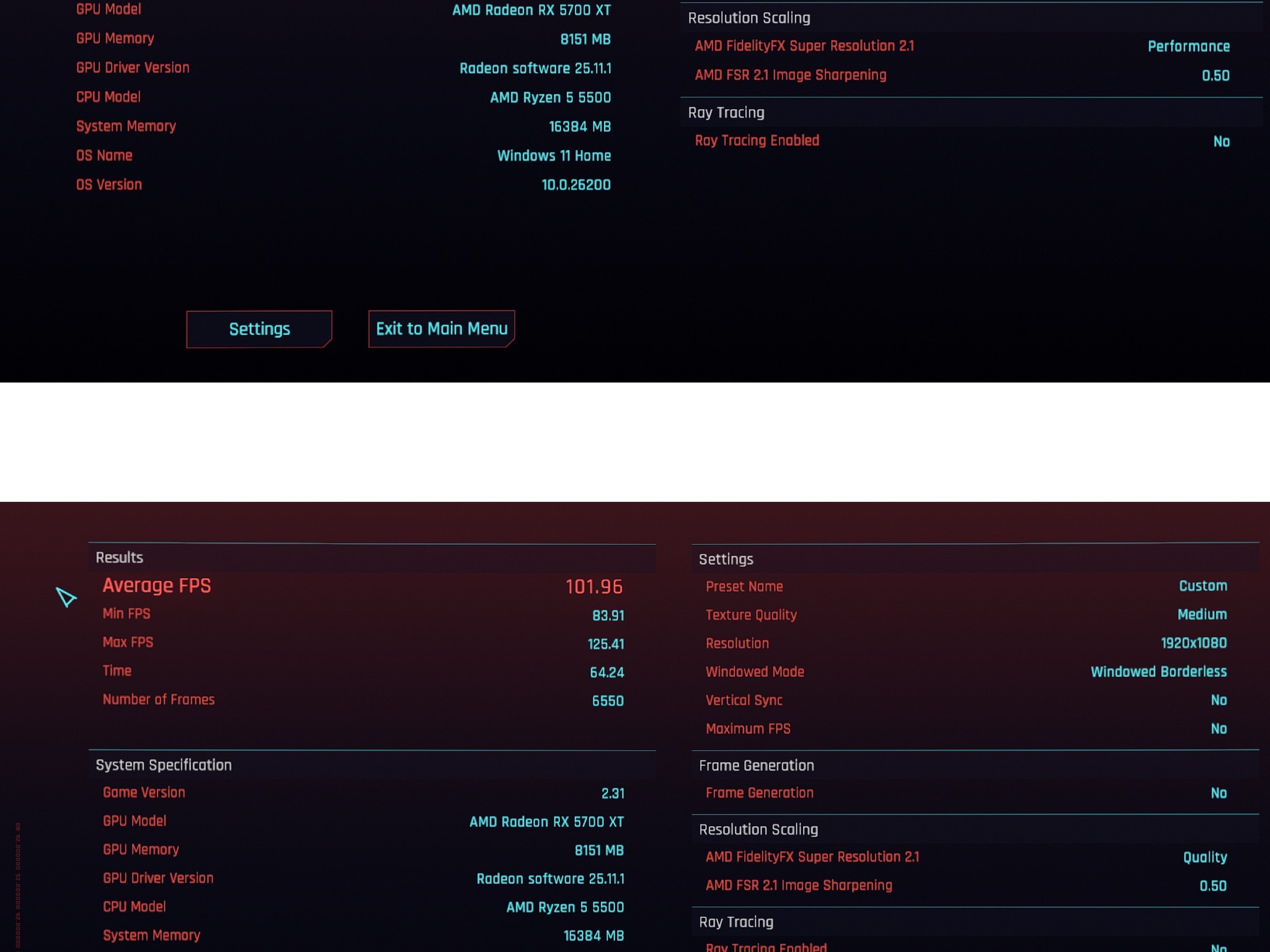Click the 101.96 average FPS value
The image size is (1270, 952).
pyautogui.click(x=594, y=586)
